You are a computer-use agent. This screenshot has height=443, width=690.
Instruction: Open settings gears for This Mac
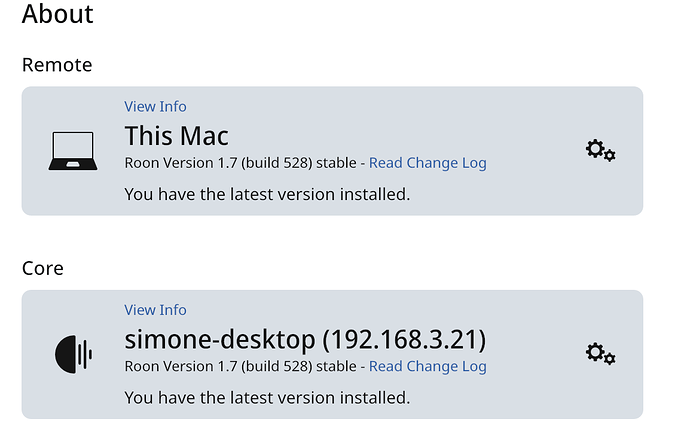click(600, 150)
